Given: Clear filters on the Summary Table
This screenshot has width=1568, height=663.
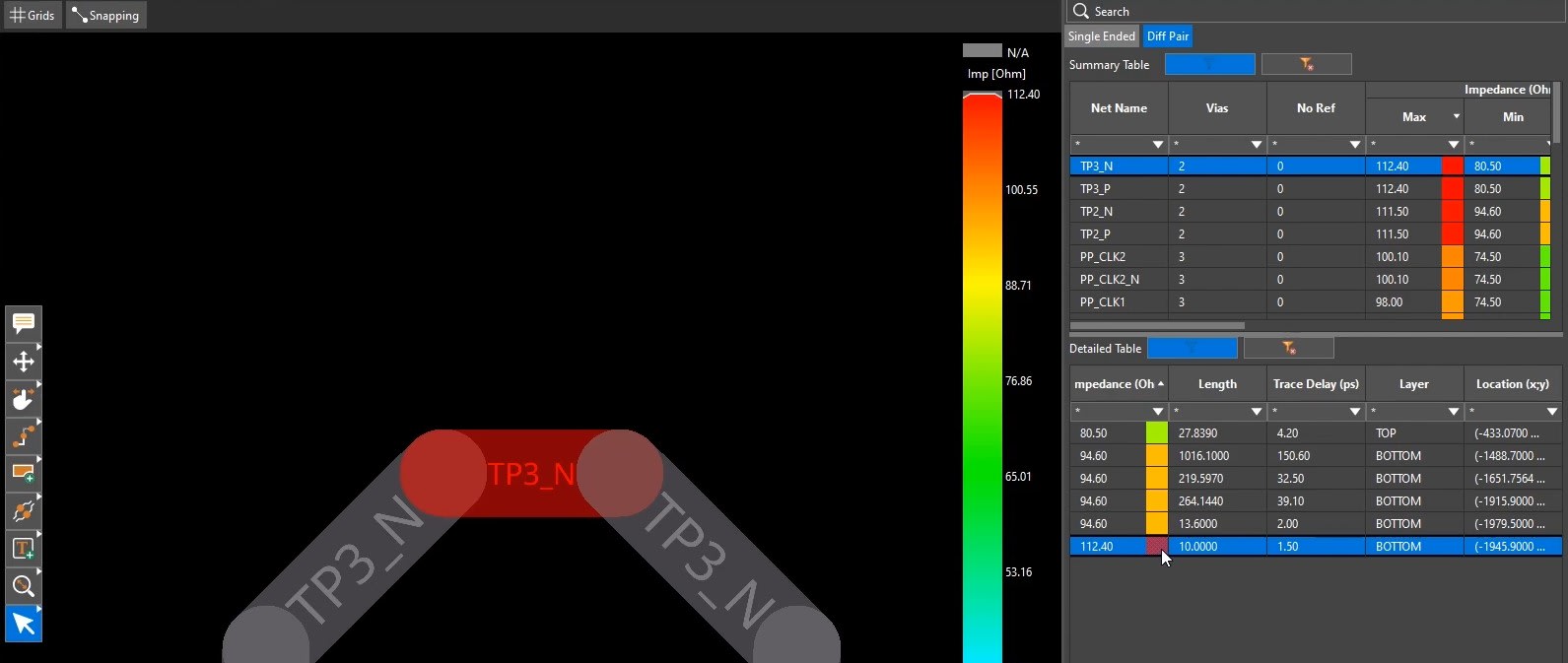Looking at the screenshot, I should (x=1307, y=64).
